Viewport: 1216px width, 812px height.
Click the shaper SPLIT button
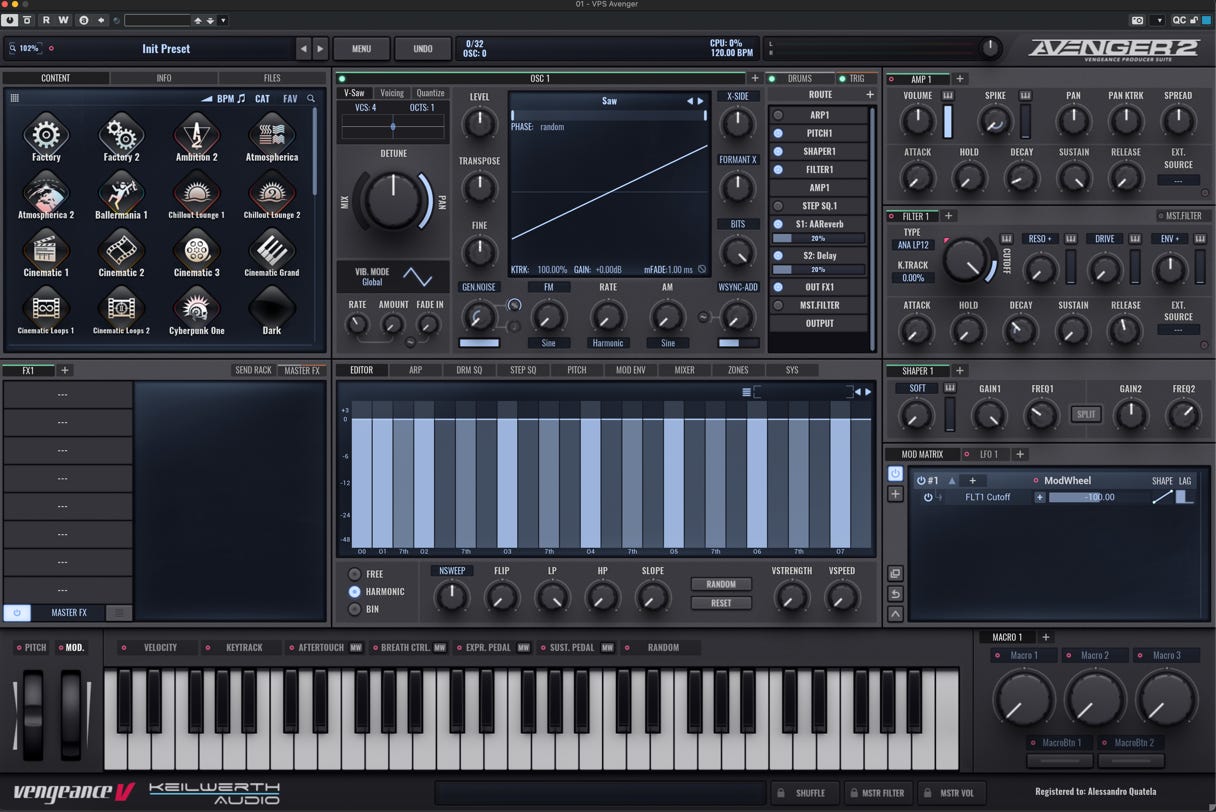pos(1085,414)
